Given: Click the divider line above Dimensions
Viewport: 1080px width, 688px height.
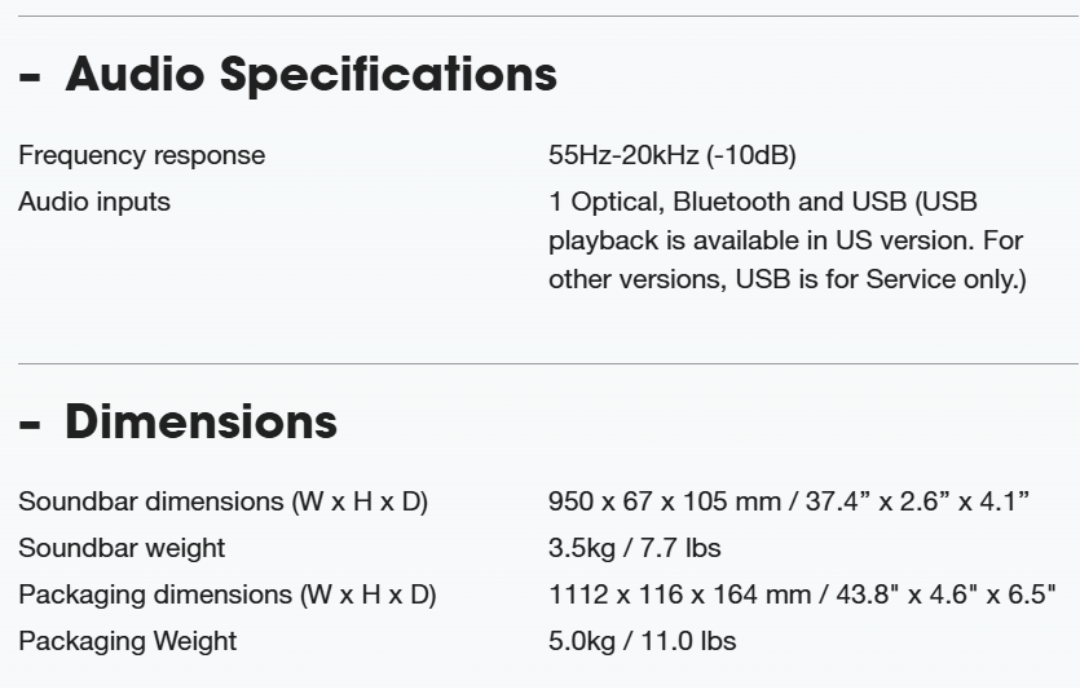Looking at the screenshot, I should pos(540,364).
